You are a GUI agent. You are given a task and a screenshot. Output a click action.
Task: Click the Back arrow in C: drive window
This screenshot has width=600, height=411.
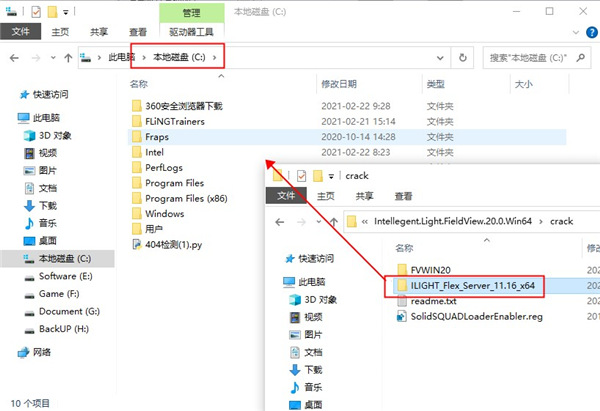(13, 59)
